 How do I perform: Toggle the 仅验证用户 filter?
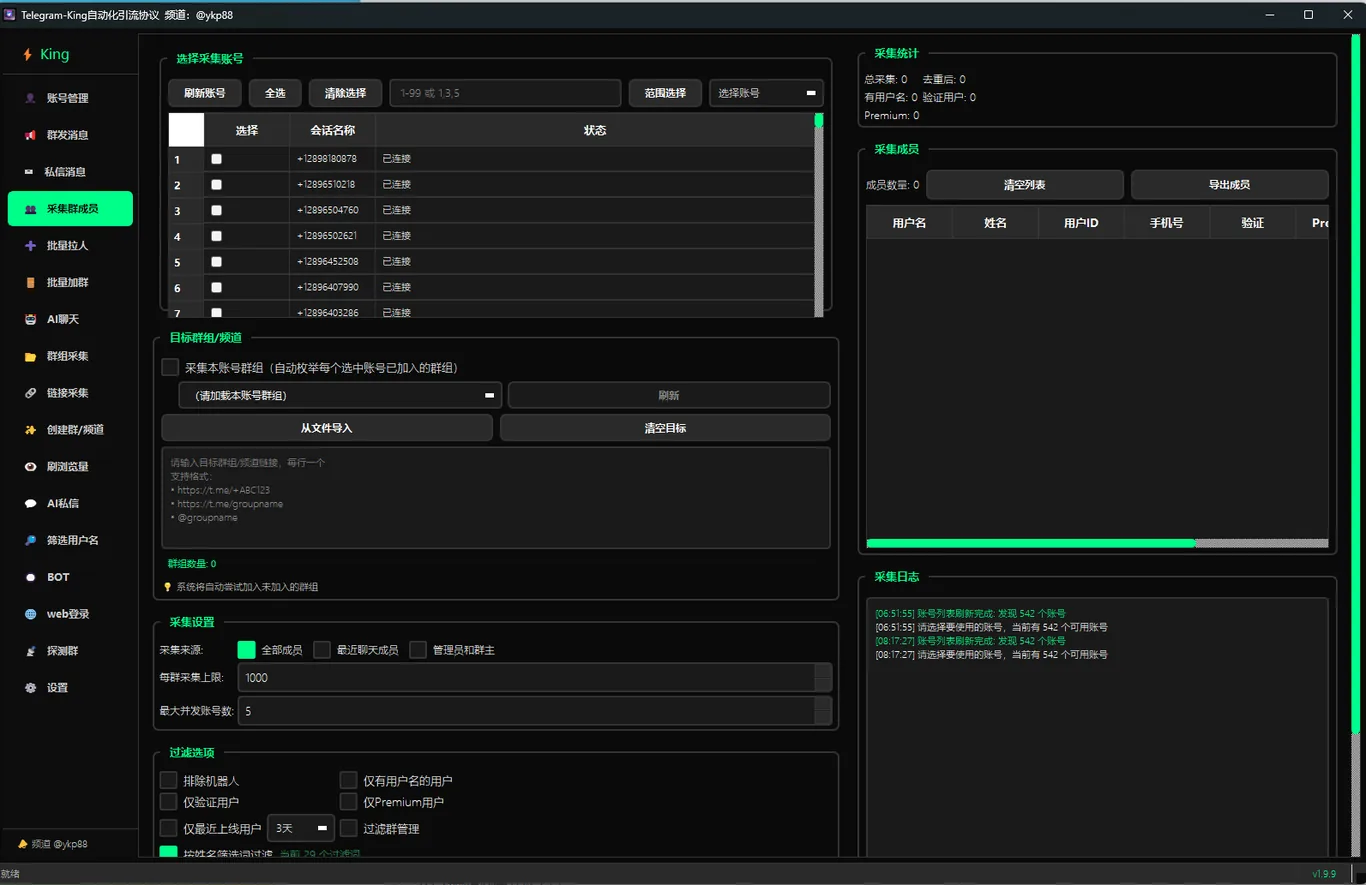click(x=169, y=802)
